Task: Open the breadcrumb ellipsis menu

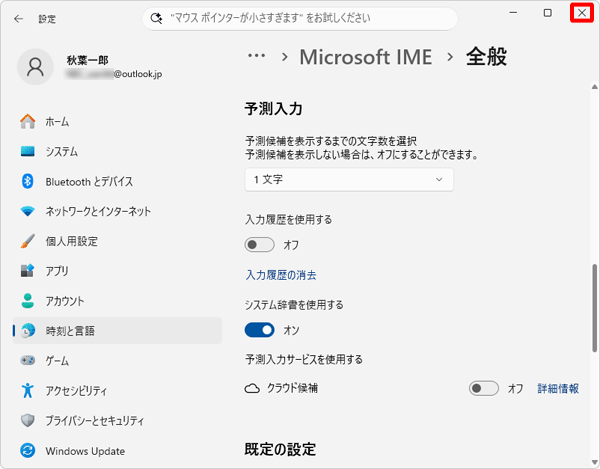Action: pyautogui.click(x=256, y=56)
